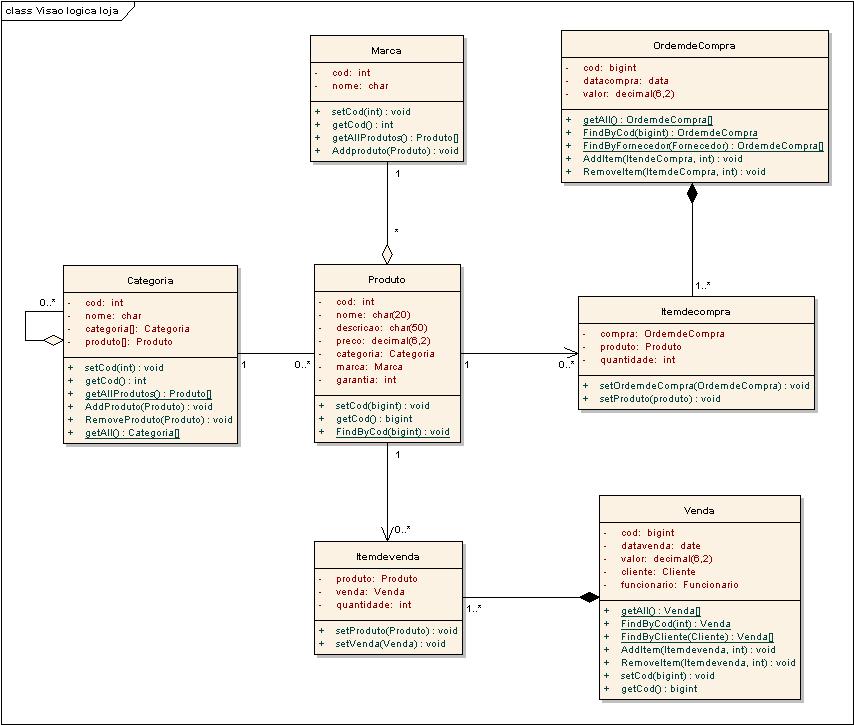This screenshot has width=854, height=725.
Task: Click the Venda class name
Action: tap(699, 510)
